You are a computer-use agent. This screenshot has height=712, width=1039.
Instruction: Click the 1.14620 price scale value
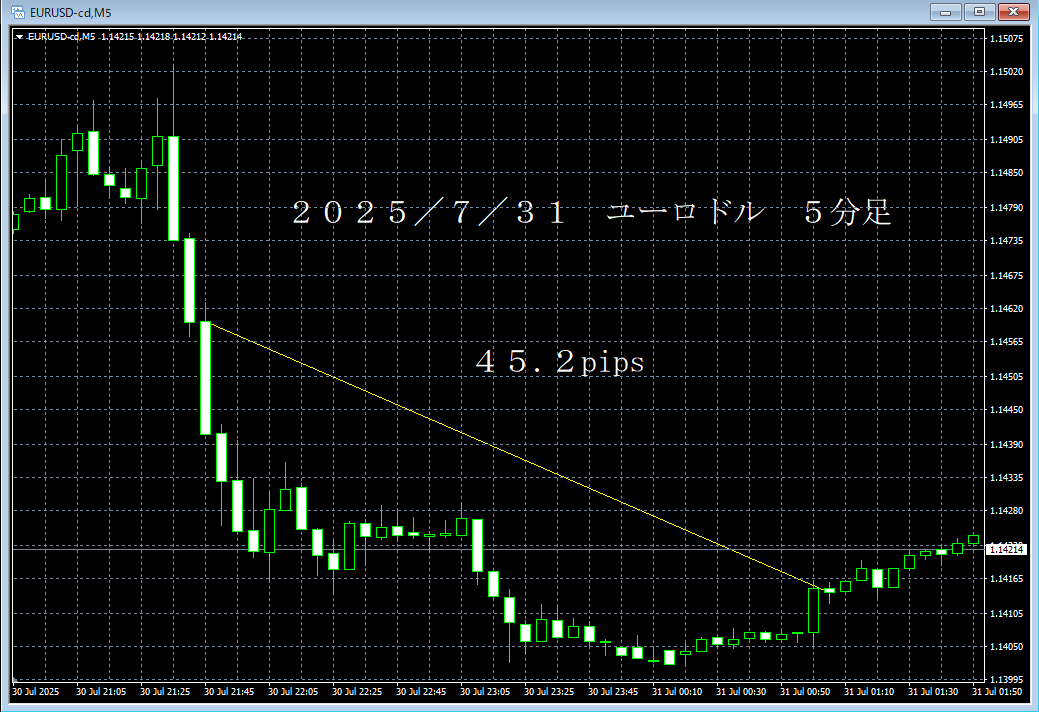tap(1007, 309)
